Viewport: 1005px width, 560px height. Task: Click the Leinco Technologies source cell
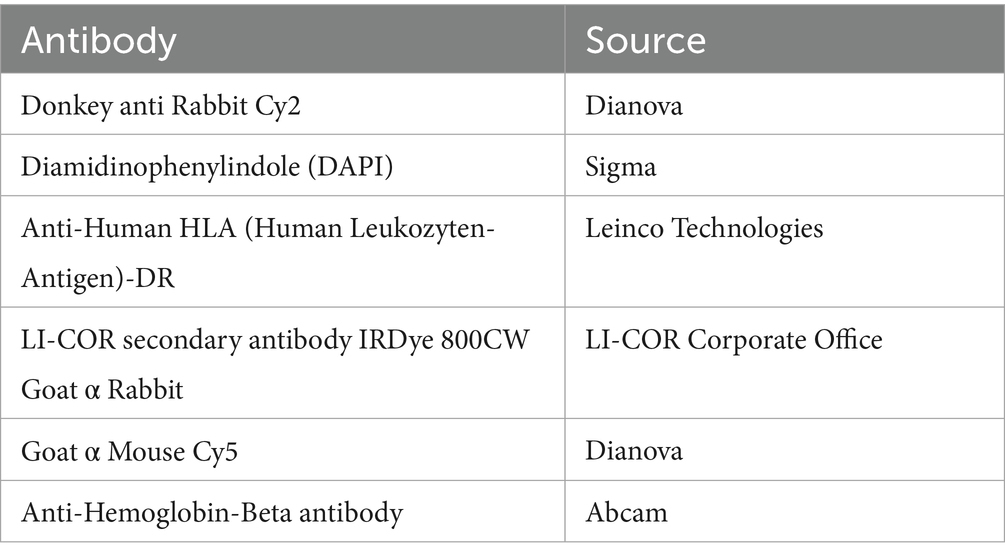704,228
